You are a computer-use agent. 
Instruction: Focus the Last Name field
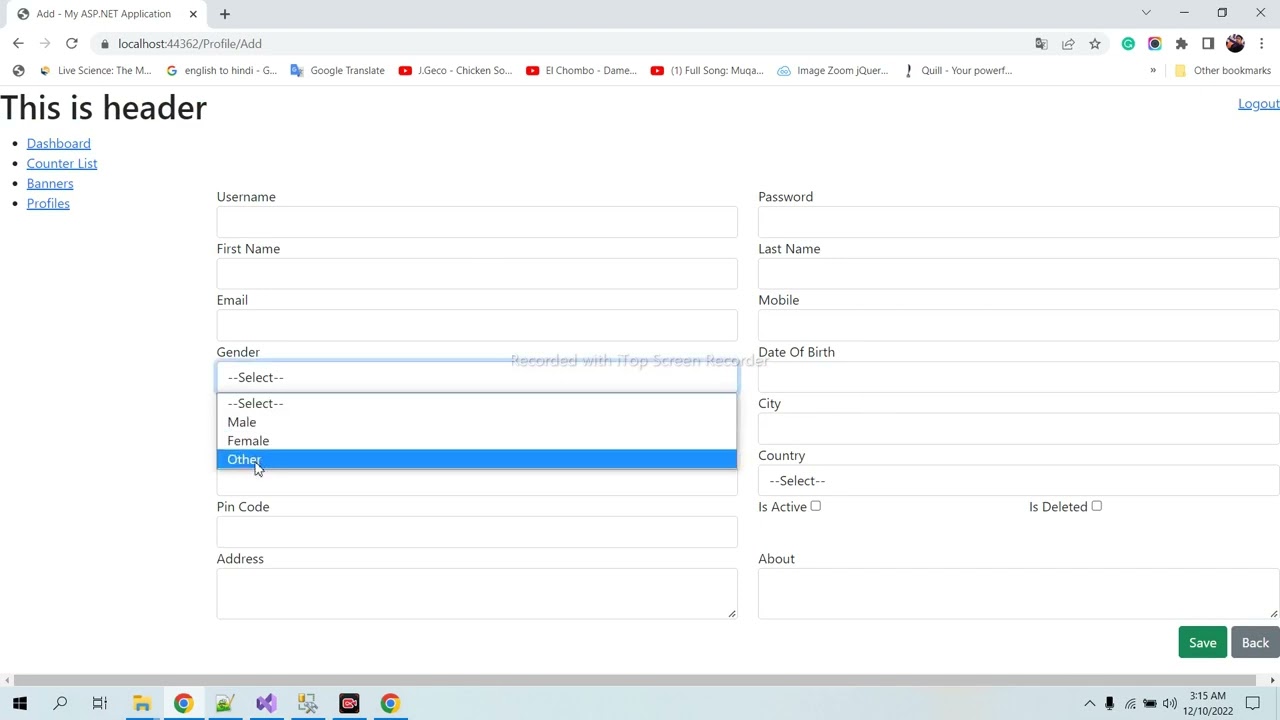(1019, 274)
